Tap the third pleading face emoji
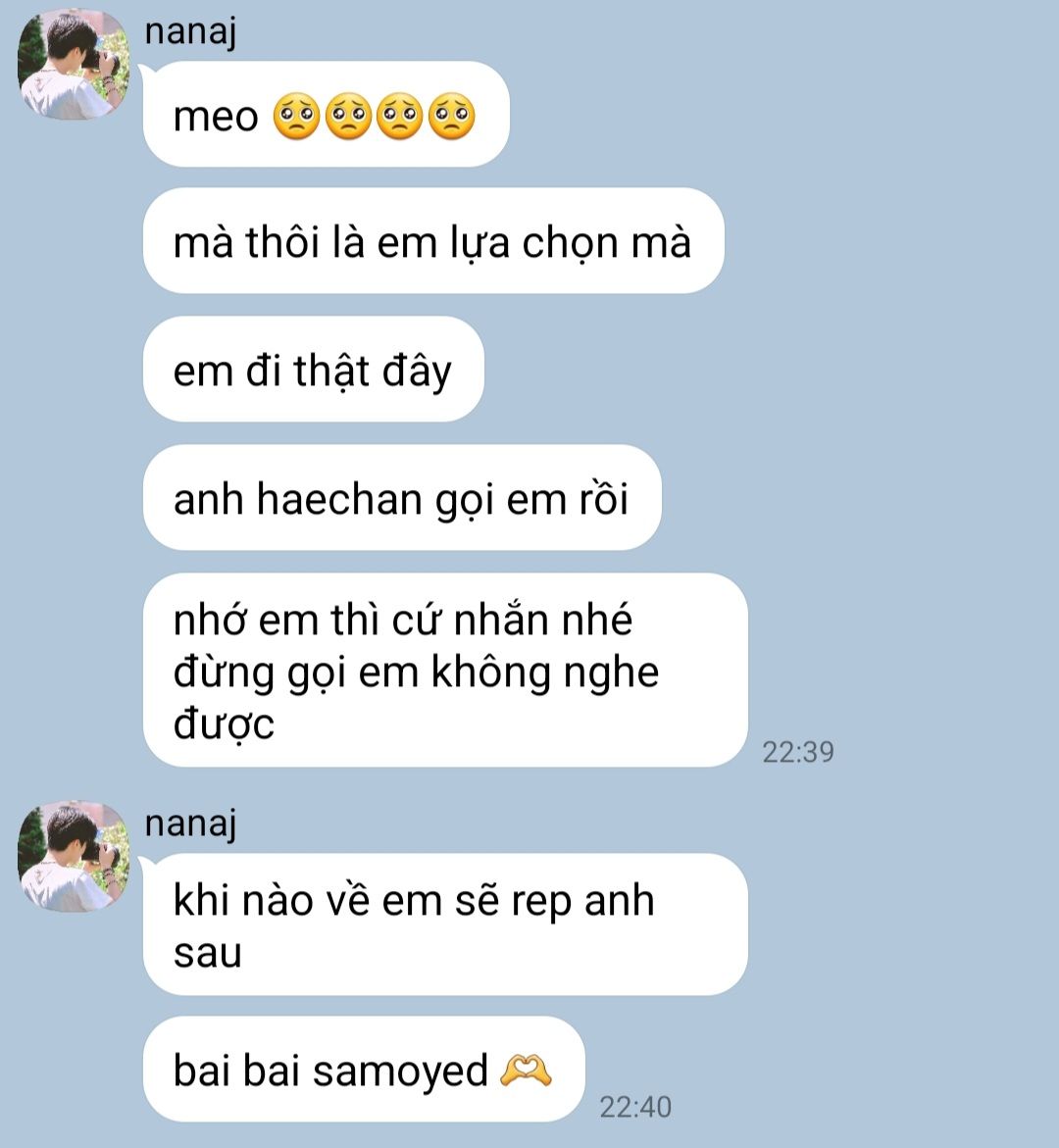Screen dimensions: 1059x1148 coord(399,116)
